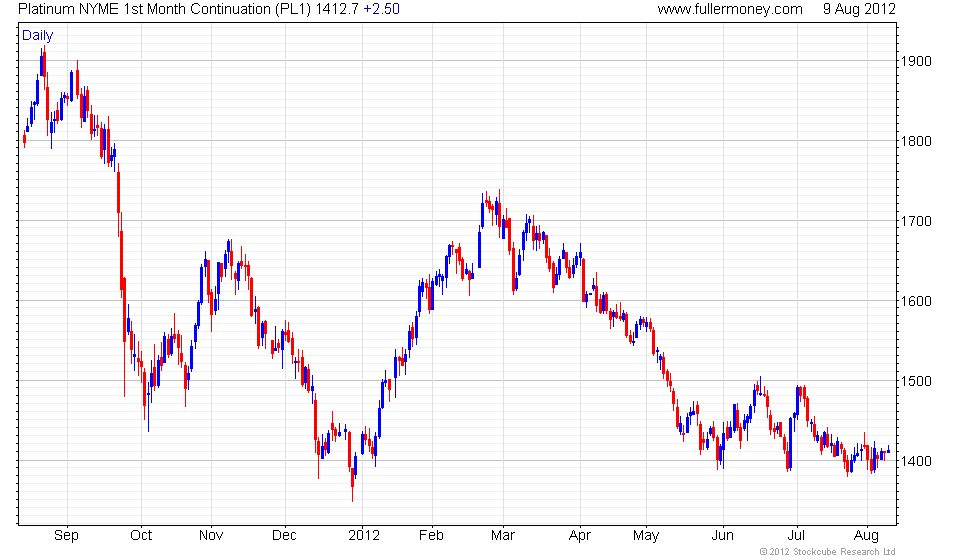Click the Dec label on the time axis
980x560 pixels.
[x=284, y=536]
